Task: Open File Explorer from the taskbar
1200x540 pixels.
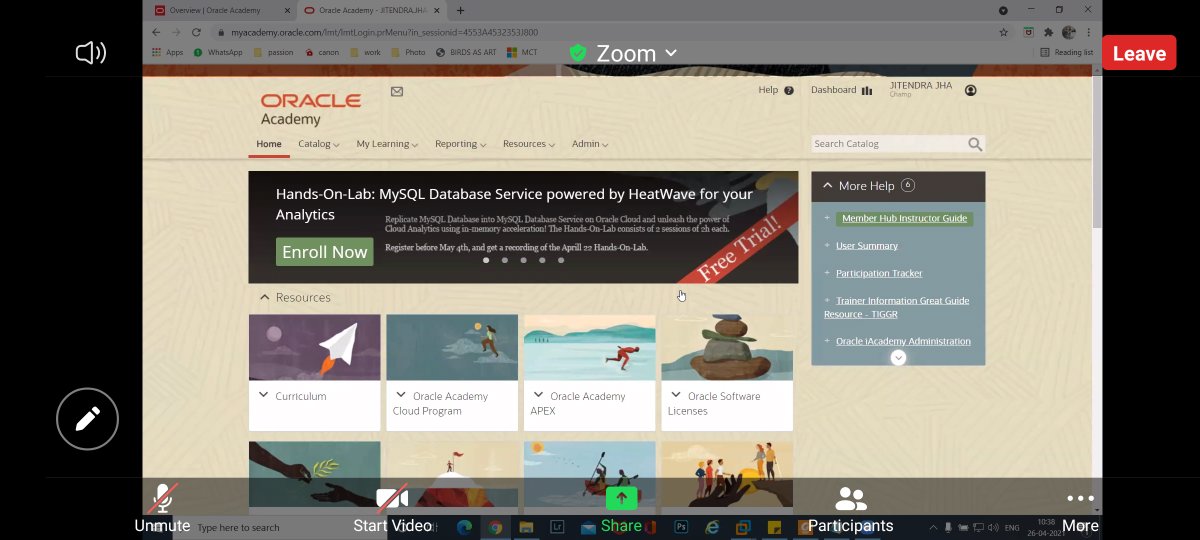Action: [x=526, y=526]
